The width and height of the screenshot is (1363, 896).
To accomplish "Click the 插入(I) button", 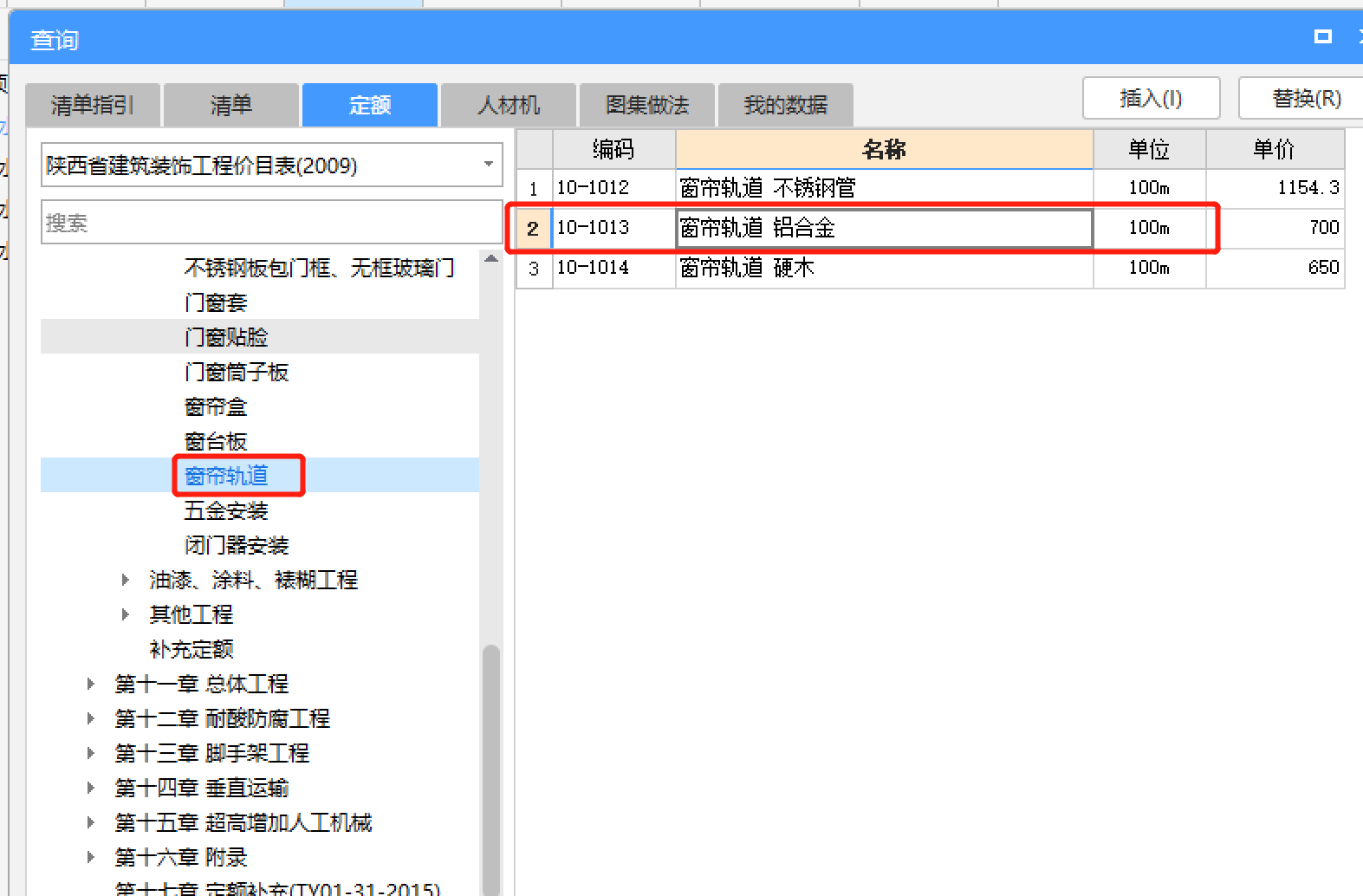I will pyautogui.click(x=1152, y=98).
